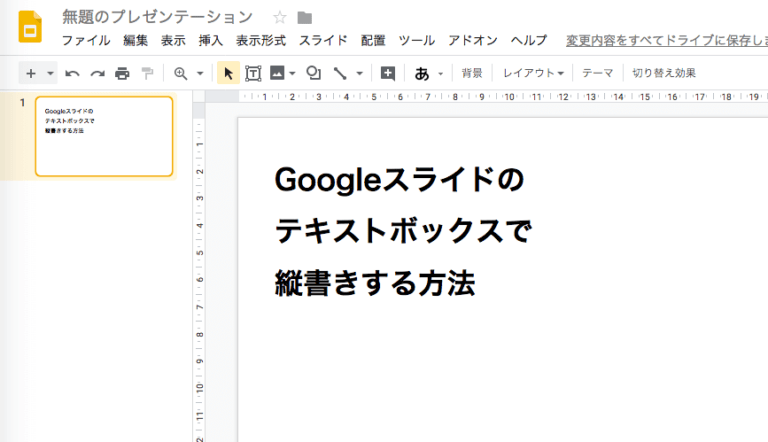Open the Google Slides home logo

click(x=30, y=27)
